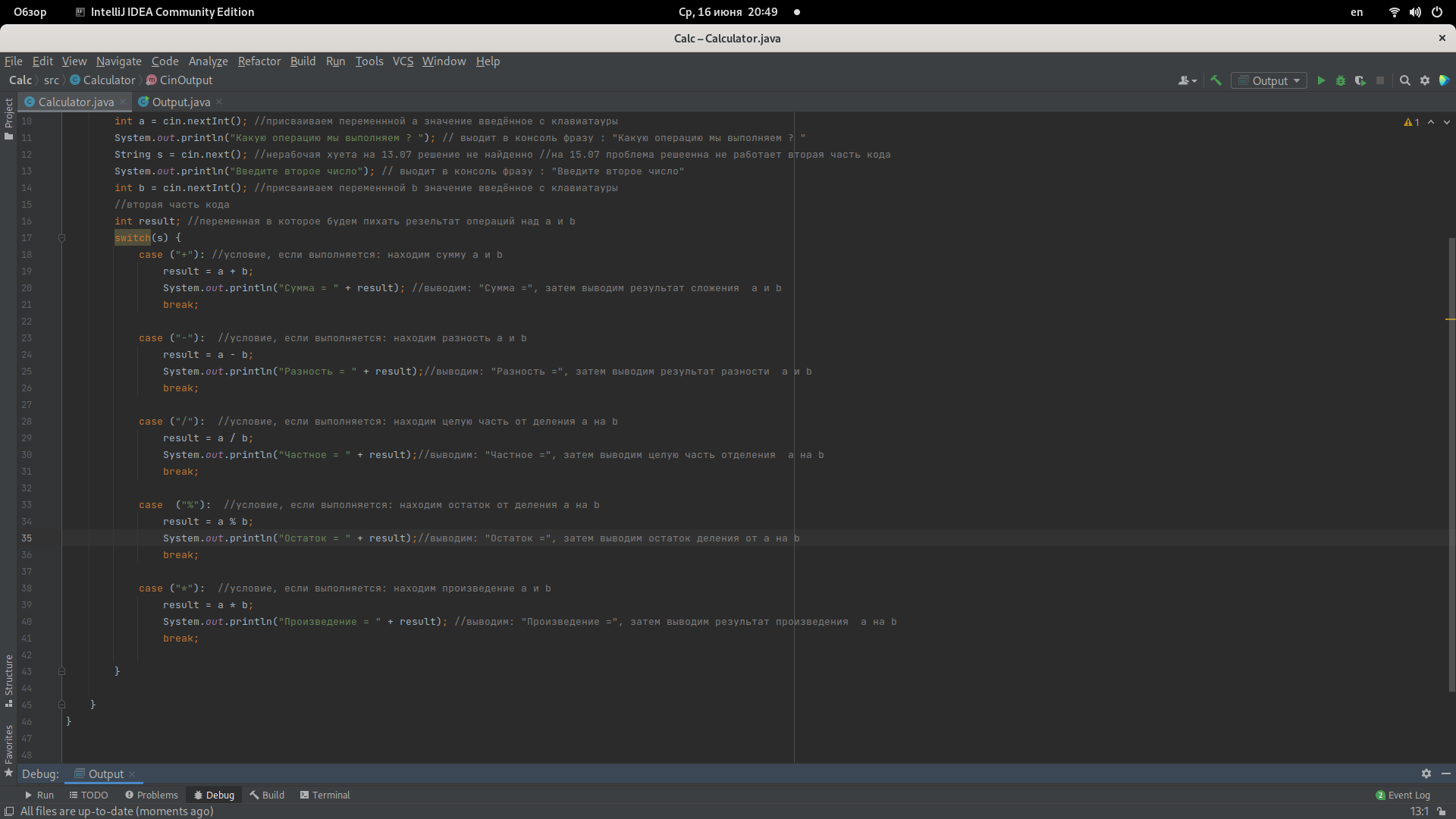Open Debug panel settings gear
The height and width of the screenshot is (819, 1456).
tap(1426, 773)
